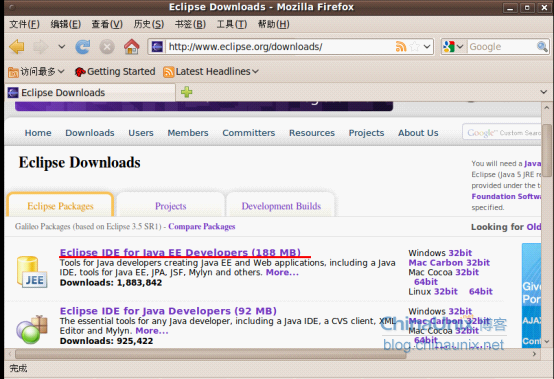The height and width of the screenshot is (379, 554).
Task: Click More... link for Java EE description
Action: pos(282,272)
